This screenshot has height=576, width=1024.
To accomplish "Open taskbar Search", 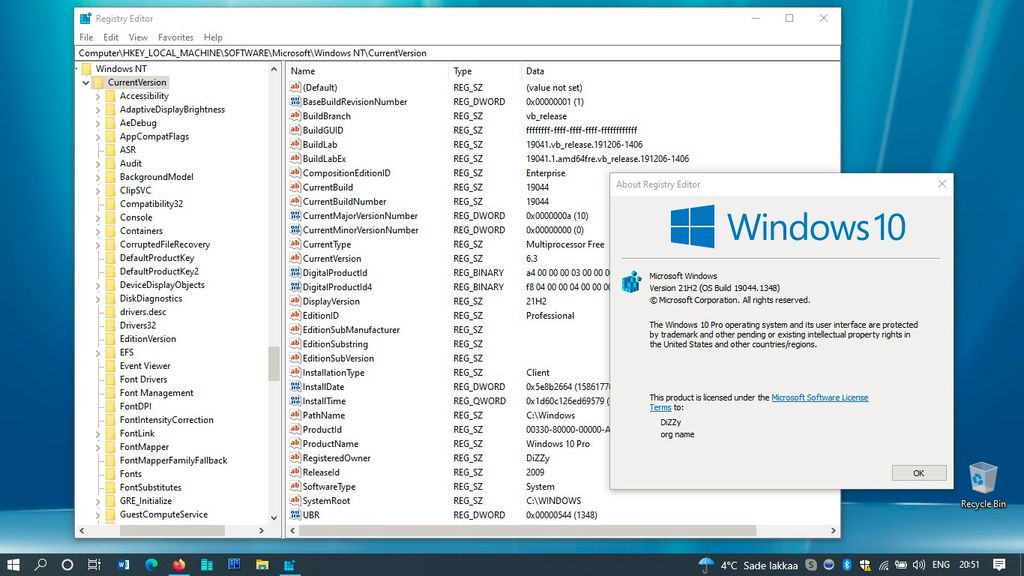I will click(x=40, y=564).
